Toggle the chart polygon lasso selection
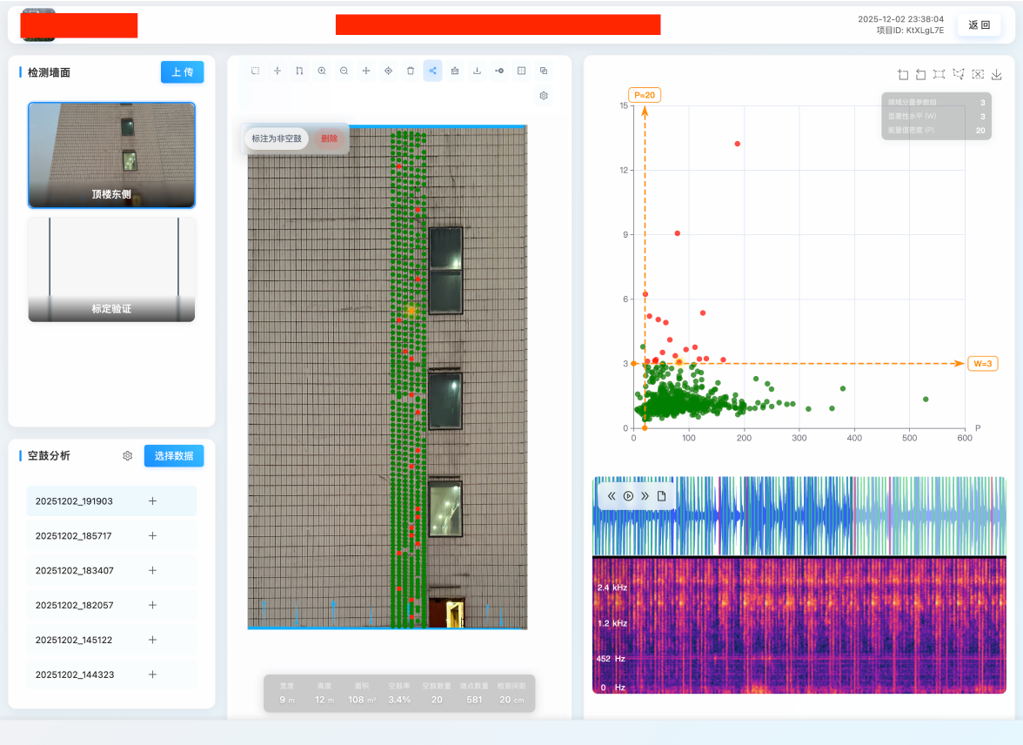Viewport: 1023px width, 745px height. (x=958, y=75)
